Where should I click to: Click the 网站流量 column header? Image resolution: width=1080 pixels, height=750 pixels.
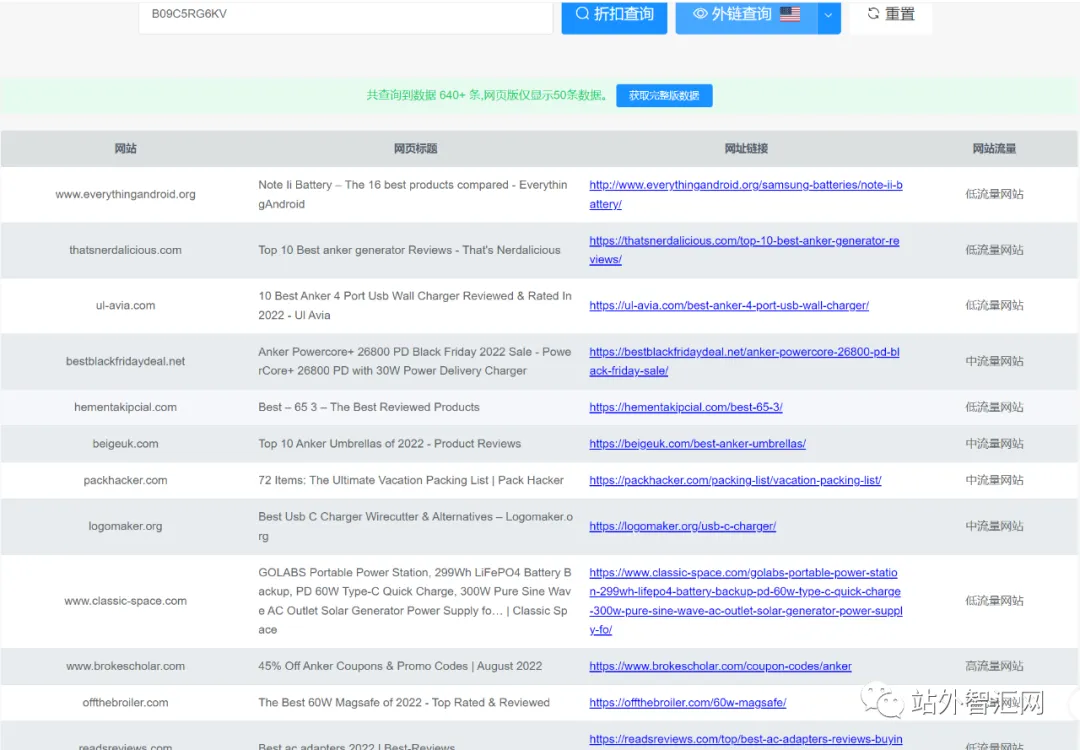click(x=994, y=149)
